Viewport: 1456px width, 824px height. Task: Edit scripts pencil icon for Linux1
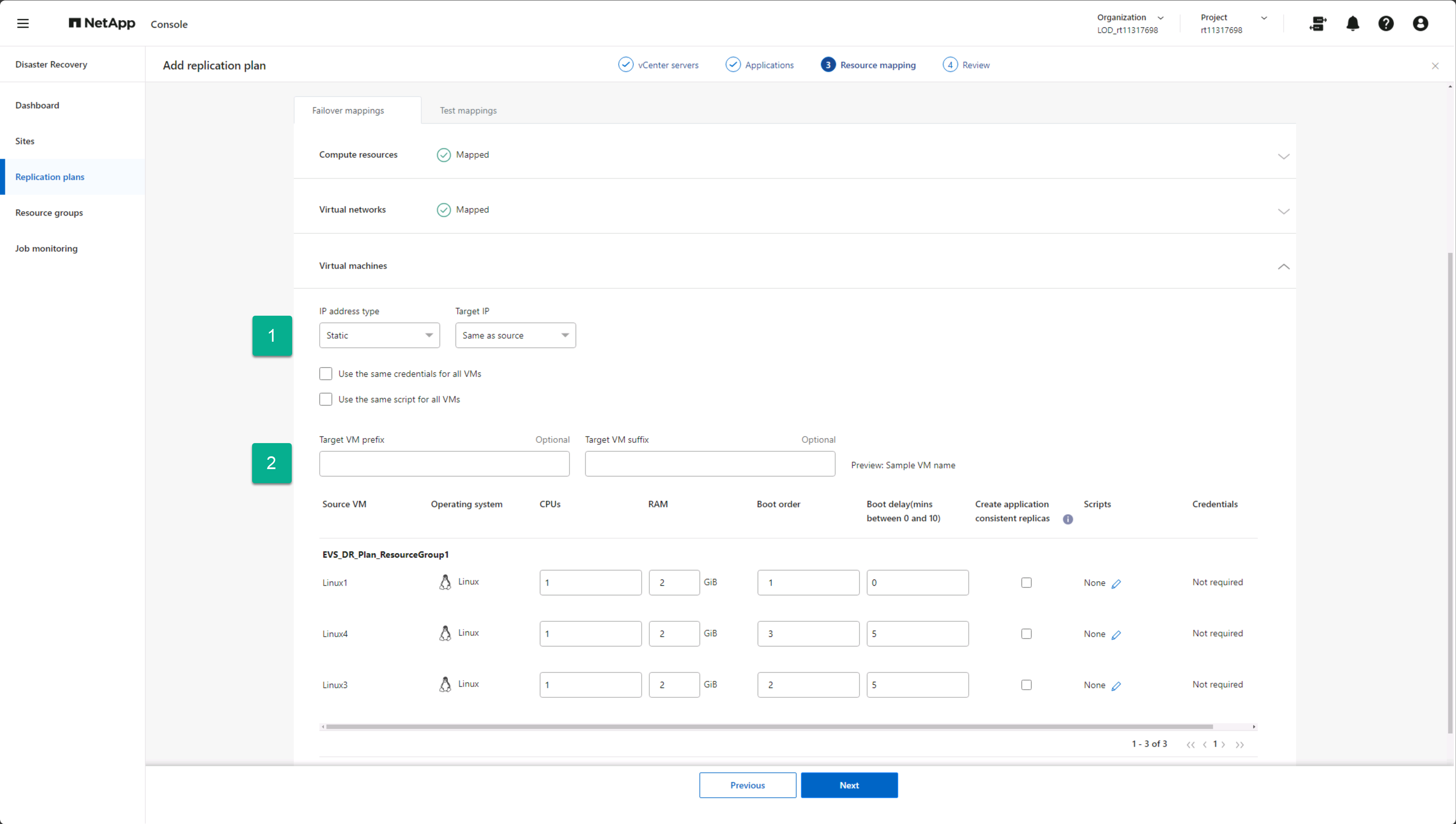click(x=1116, y=583)
